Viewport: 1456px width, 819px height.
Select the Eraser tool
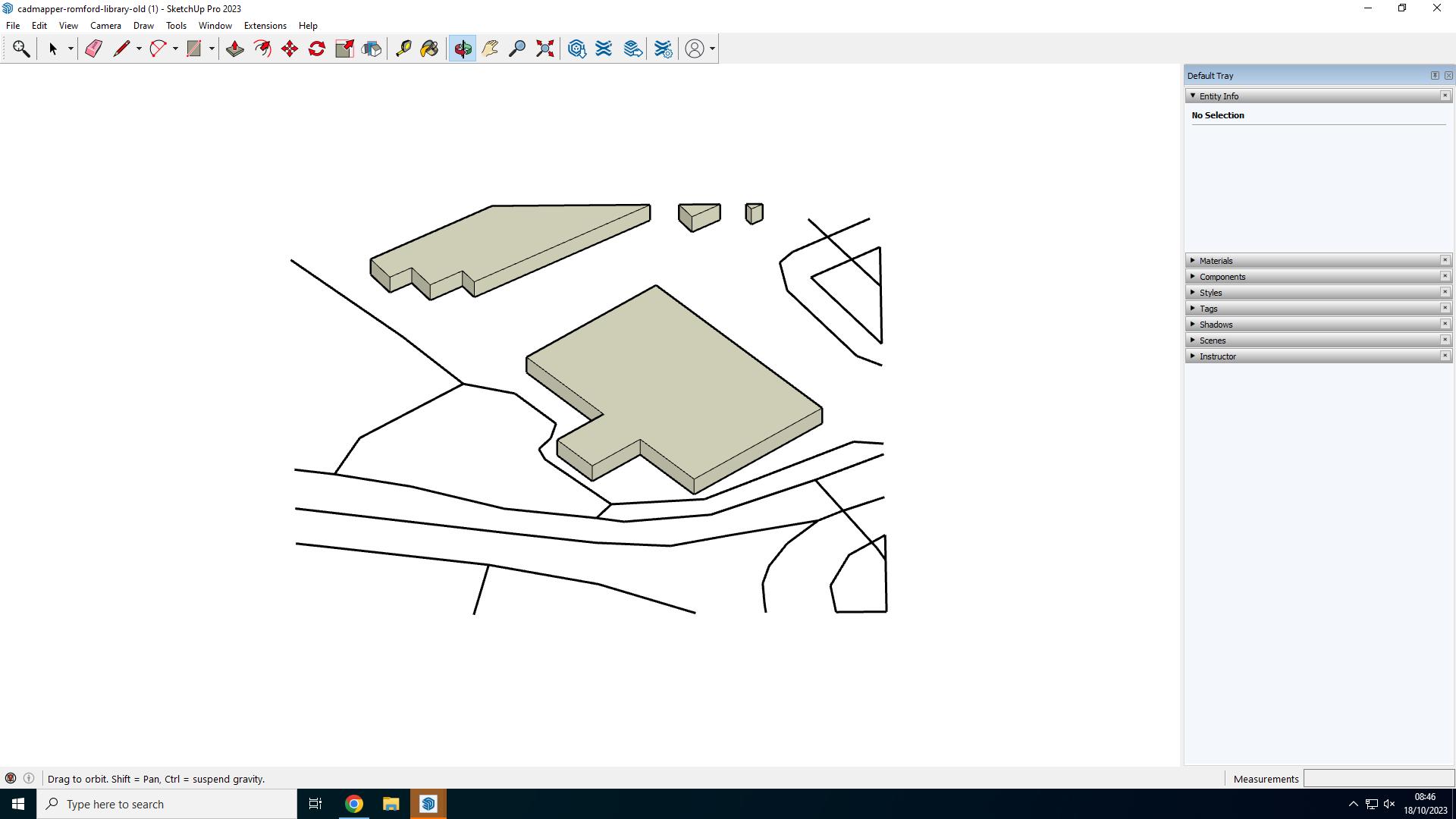93,49
